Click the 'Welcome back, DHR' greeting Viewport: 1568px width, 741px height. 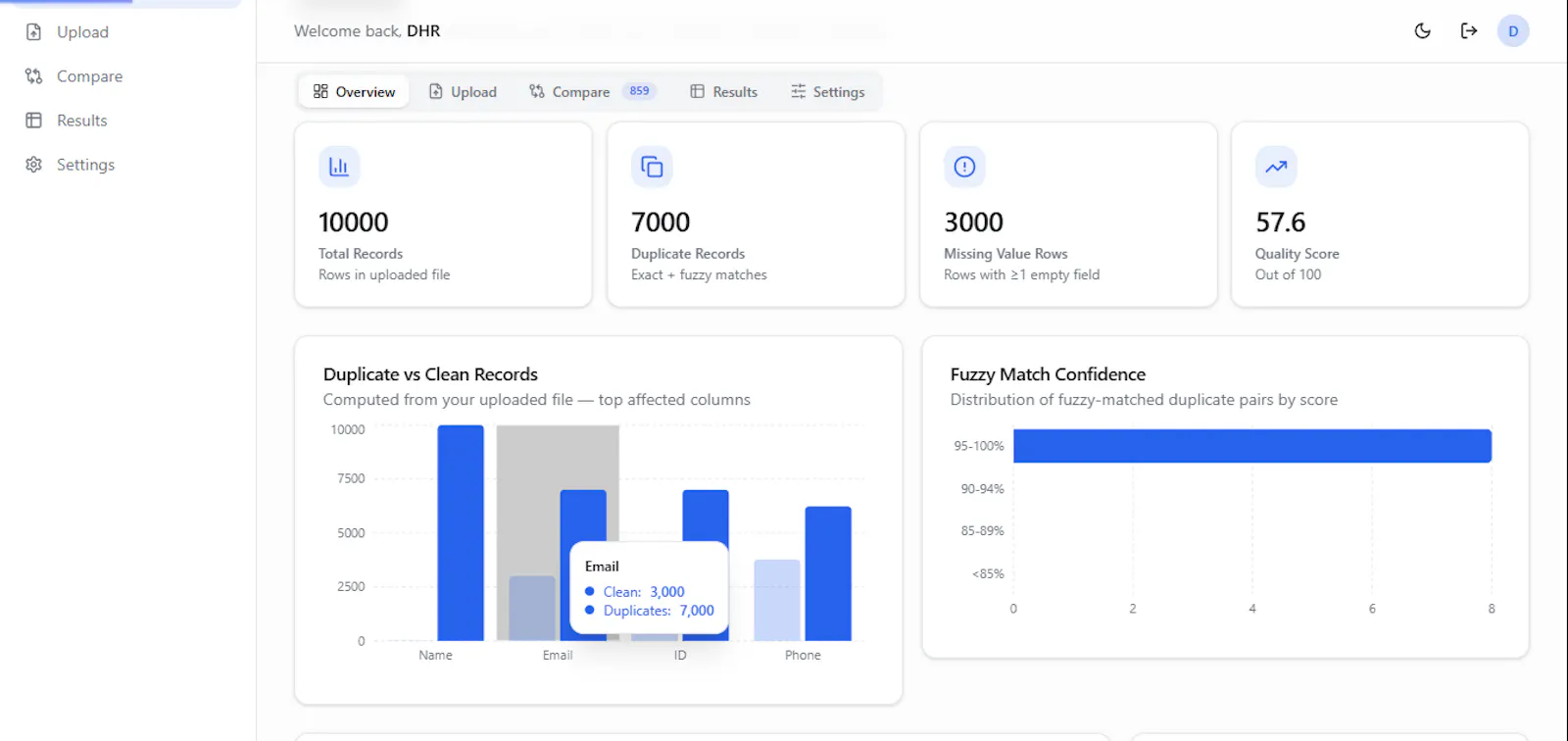point(367,31)
